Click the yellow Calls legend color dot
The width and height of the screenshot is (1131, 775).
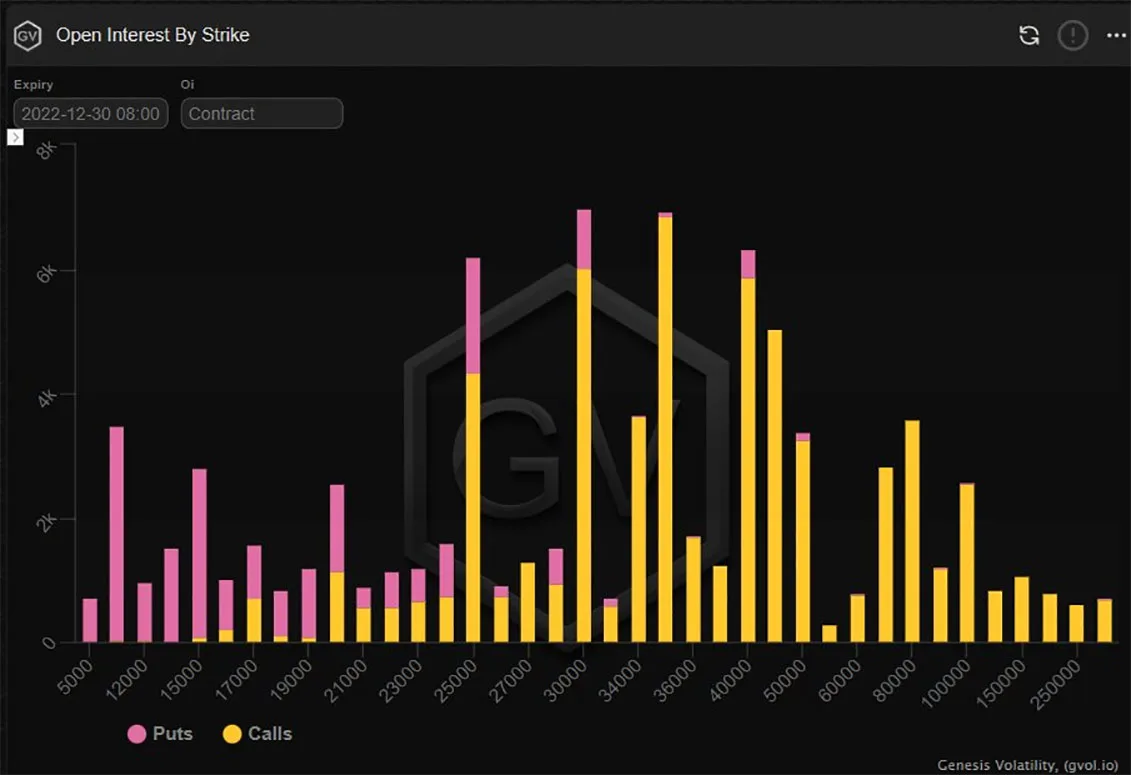232,734
